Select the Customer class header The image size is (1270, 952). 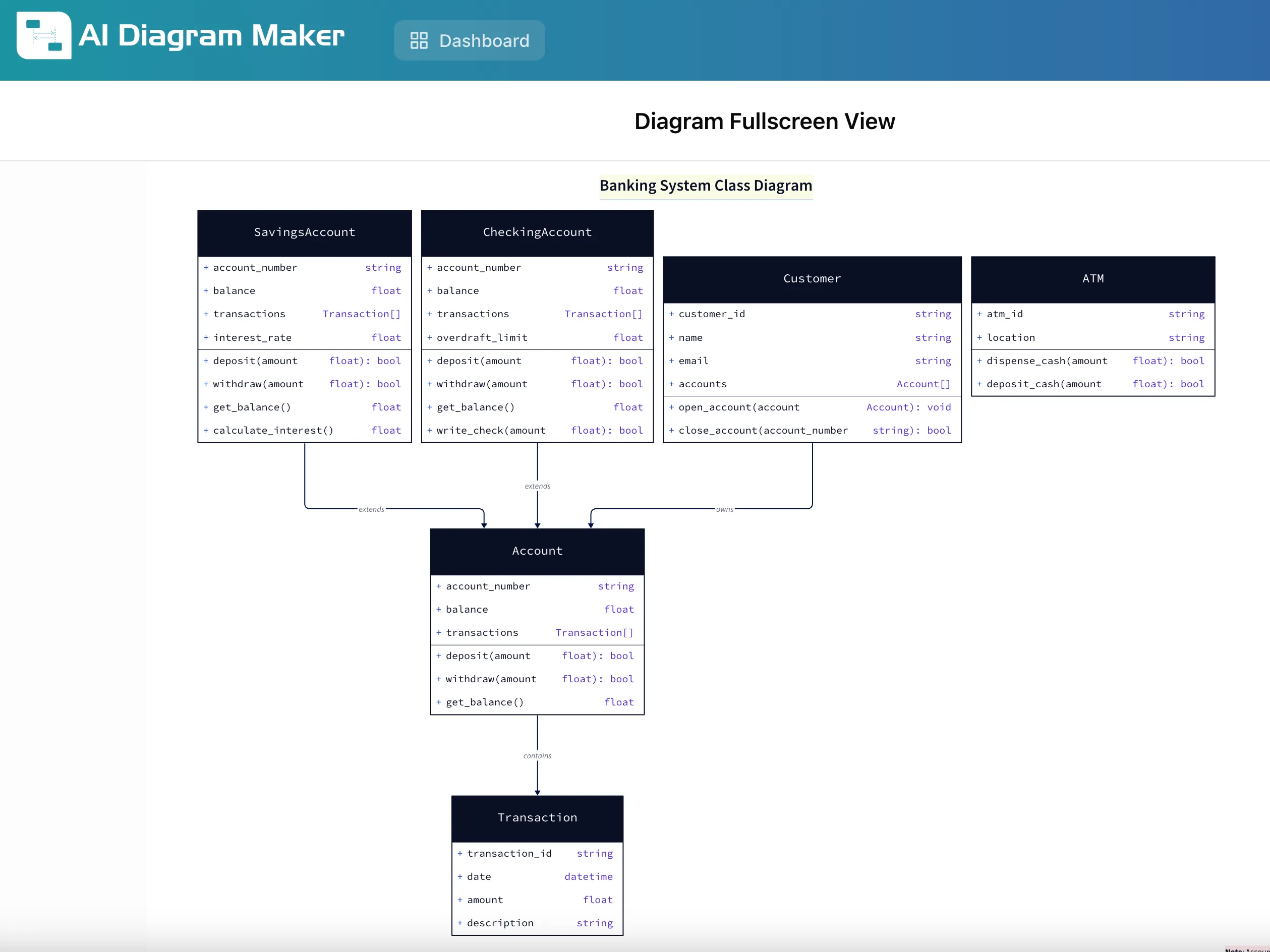[x=812, y=279]
